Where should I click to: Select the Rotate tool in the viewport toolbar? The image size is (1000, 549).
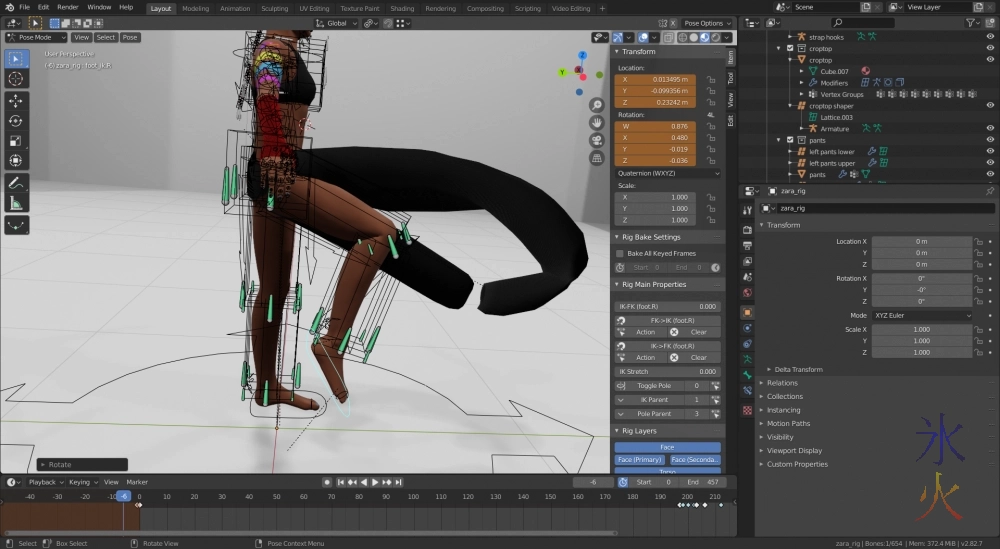(x=16, y=121)
